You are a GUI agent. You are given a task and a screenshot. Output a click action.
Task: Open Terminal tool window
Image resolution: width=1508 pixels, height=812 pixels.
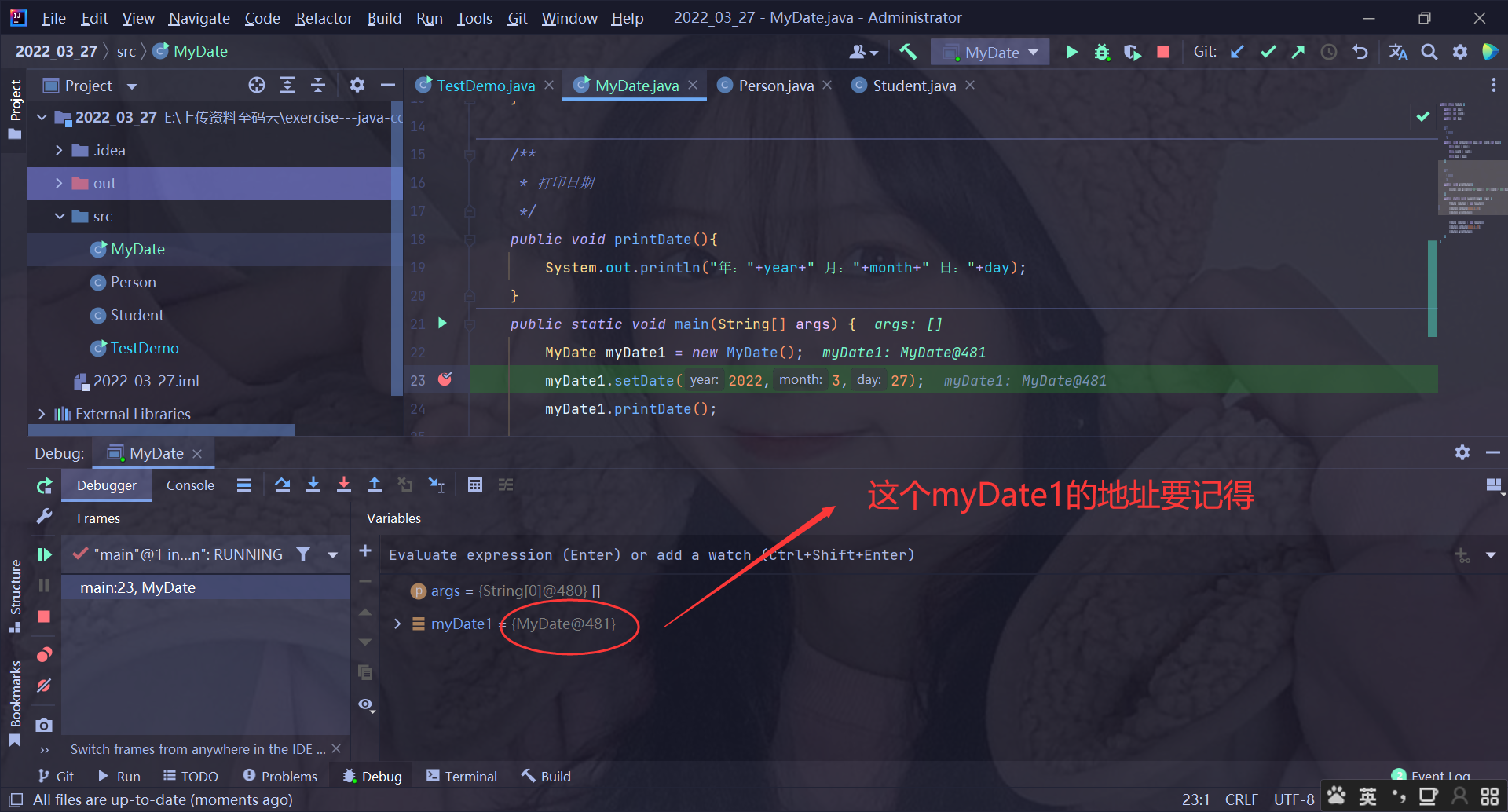(462, 776)
